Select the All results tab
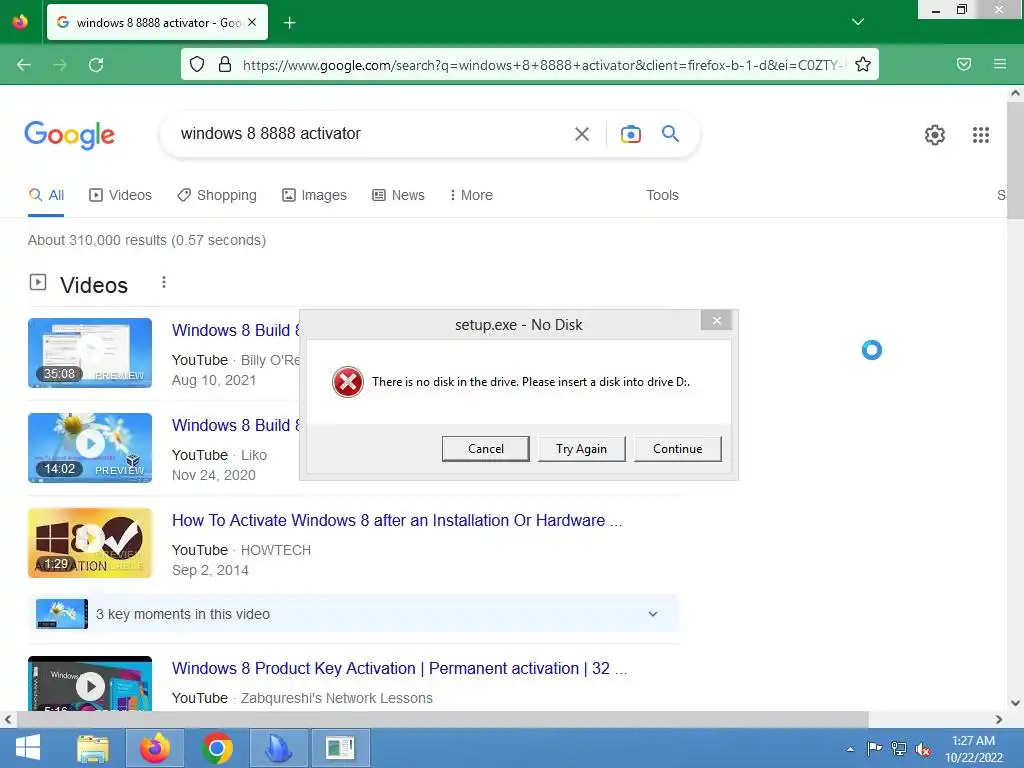The width and height of the screenshot is (1024, 768). coord(46,195)
